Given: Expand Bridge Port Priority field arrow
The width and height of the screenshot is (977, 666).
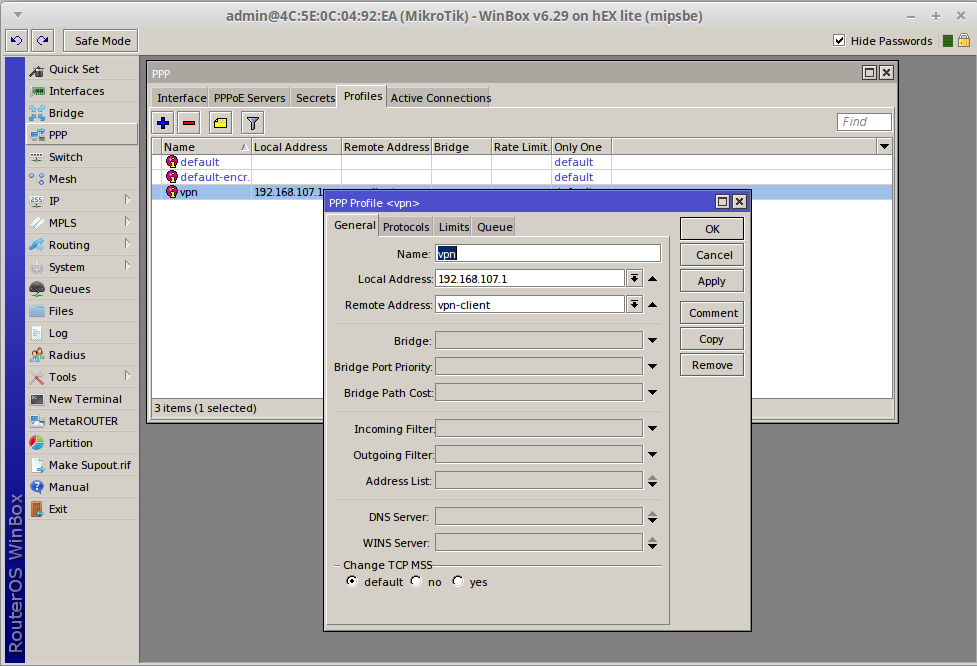Looking at the screenshot, I should click(x=652, y=366).
